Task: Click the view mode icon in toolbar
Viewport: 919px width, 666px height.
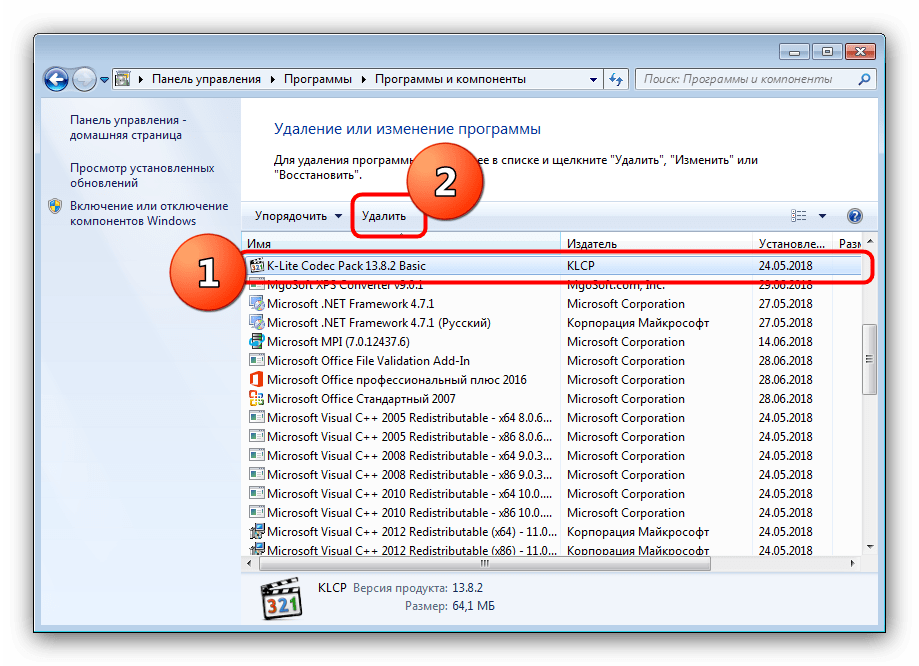Action: [798, 216]
